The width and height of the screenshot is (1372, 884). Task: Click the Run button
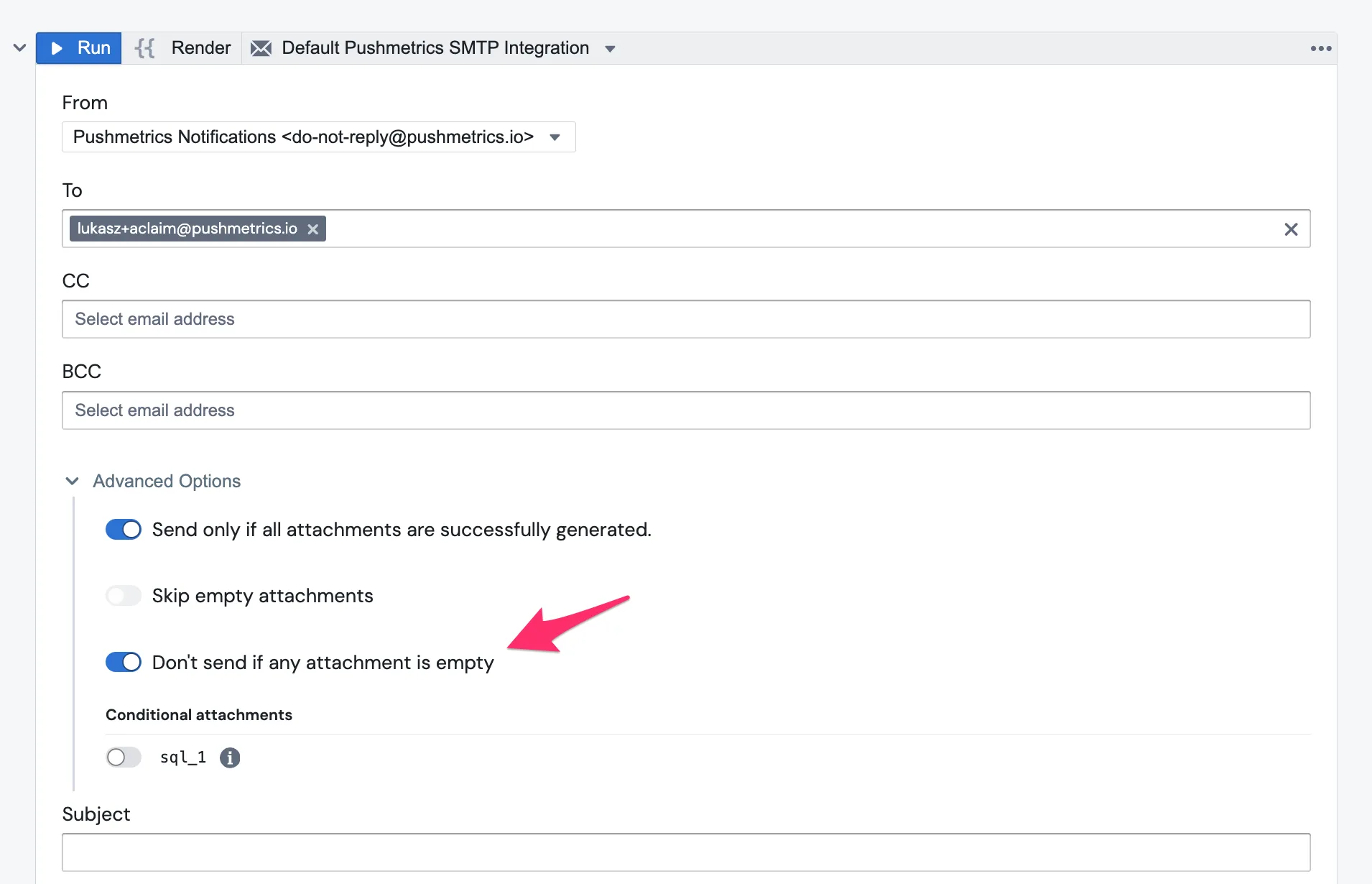79,48
